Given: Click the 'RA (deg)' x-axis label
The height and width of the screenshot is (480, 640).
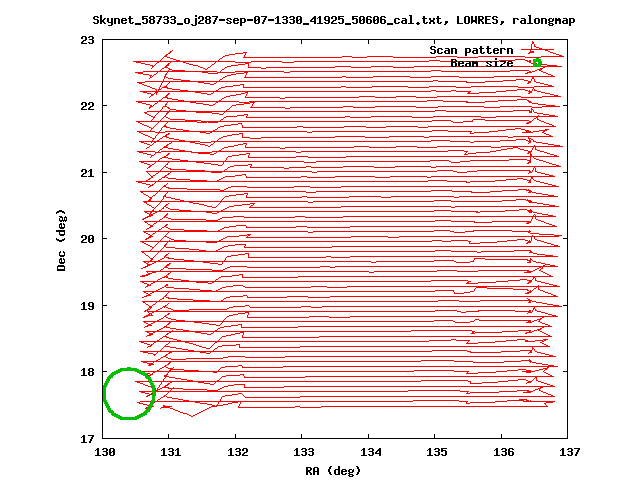Looking at the screenshot, I should click(333, 471).
